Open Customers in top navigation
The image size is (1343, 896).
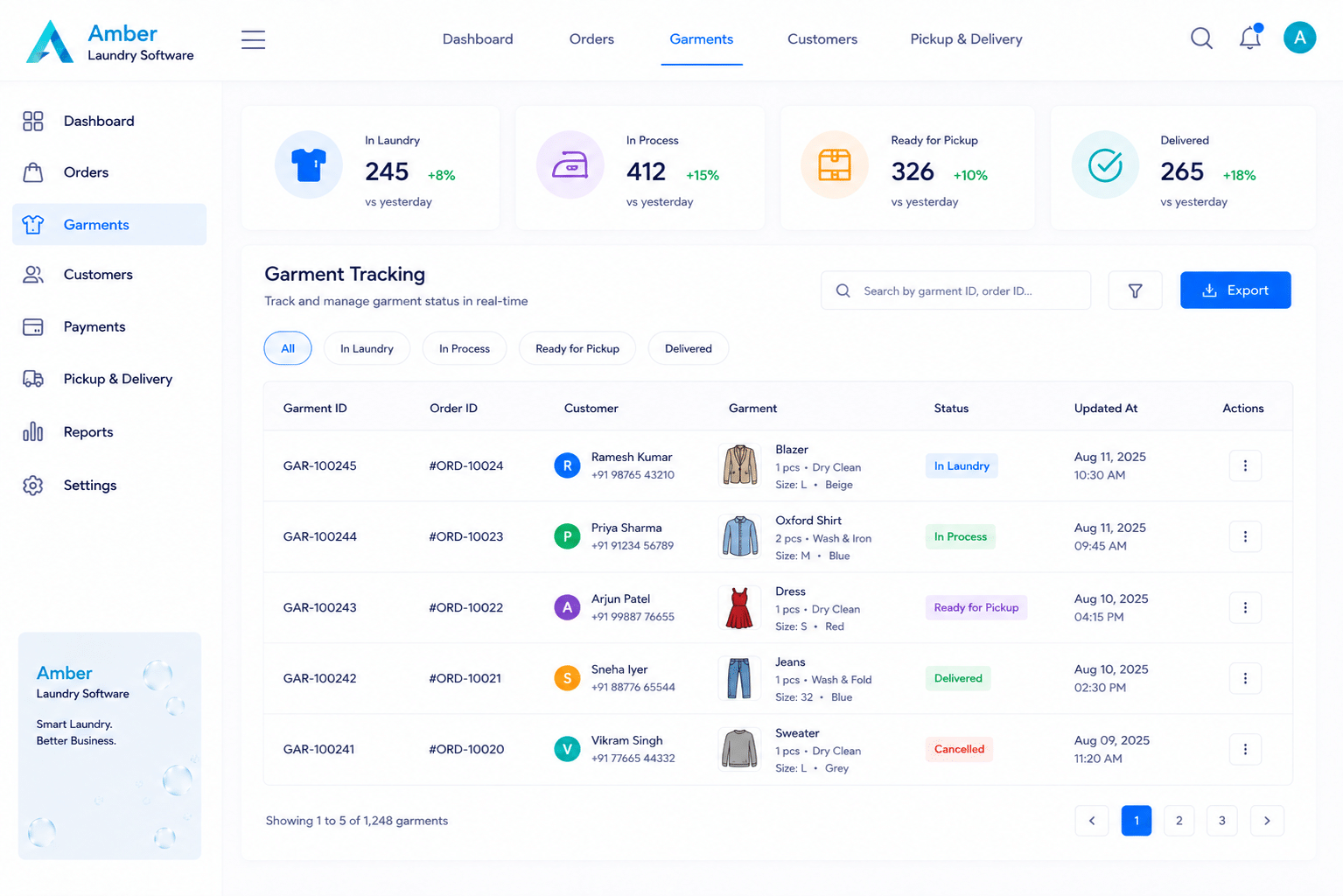822,39
